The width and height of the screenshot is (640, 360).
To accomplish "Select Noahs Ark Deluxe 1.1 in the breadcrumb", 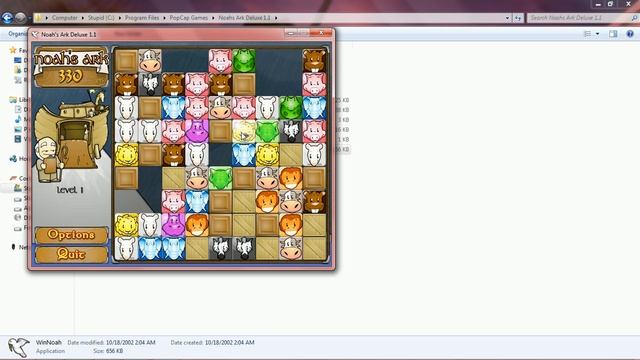I will 244,18.
